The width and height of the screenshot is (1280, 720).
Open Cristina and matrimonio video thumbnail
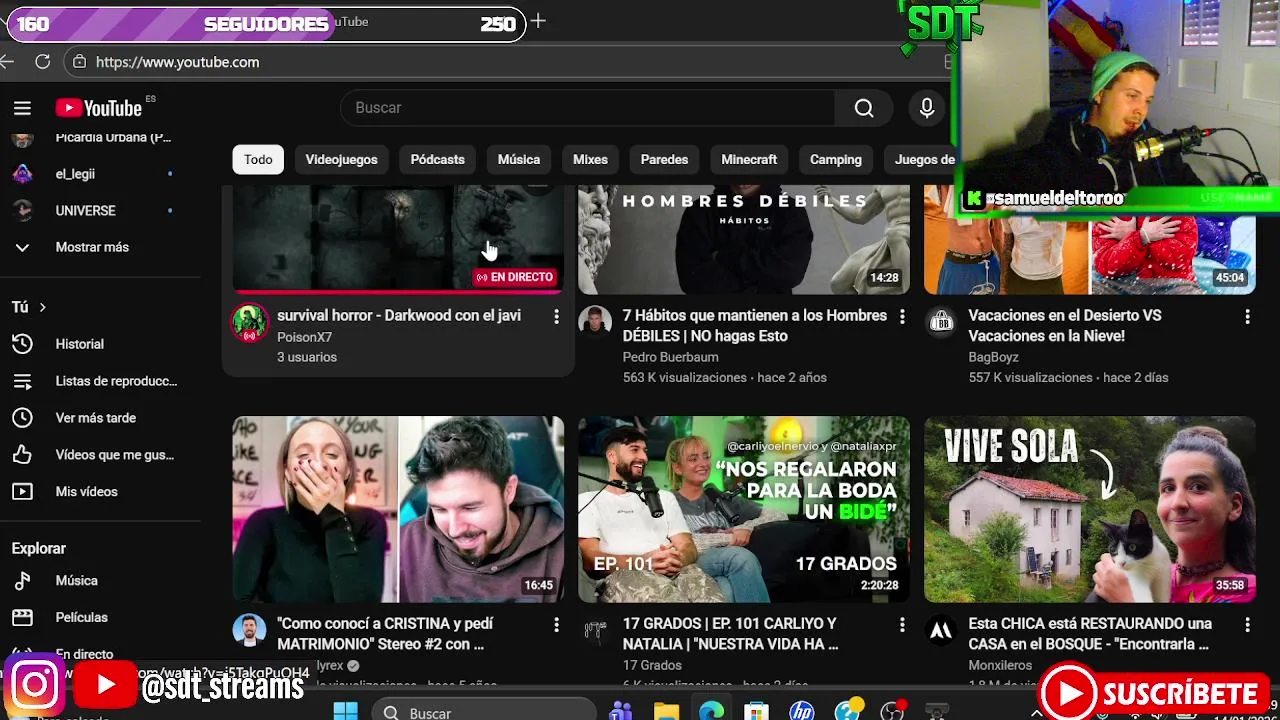click(398, 509)
